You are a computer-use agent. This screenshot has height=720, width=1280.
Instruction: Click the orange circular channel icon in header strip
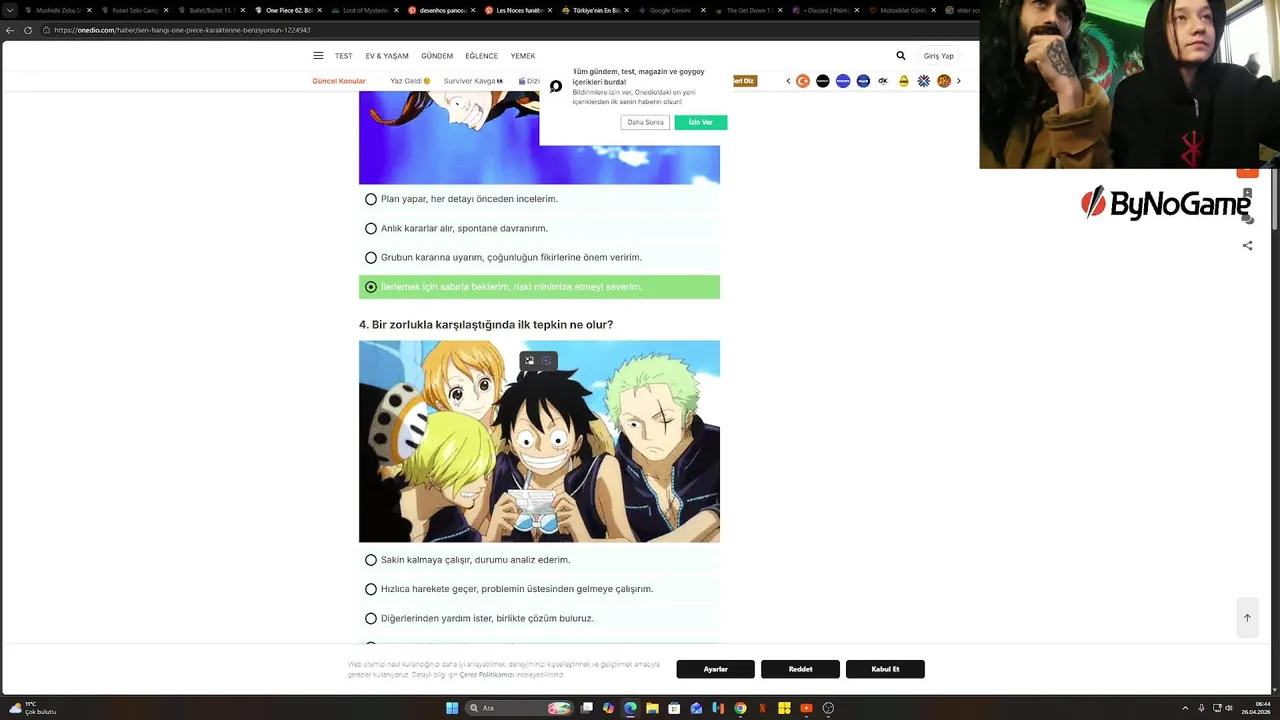802,81
